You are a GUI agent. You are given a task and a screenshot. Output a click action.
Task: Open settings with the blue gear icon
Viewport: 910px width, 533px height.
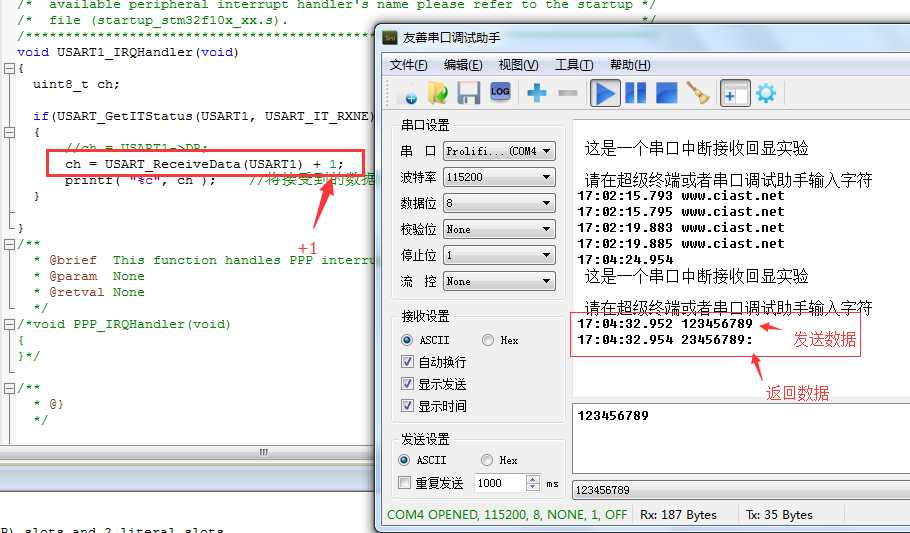766,93
